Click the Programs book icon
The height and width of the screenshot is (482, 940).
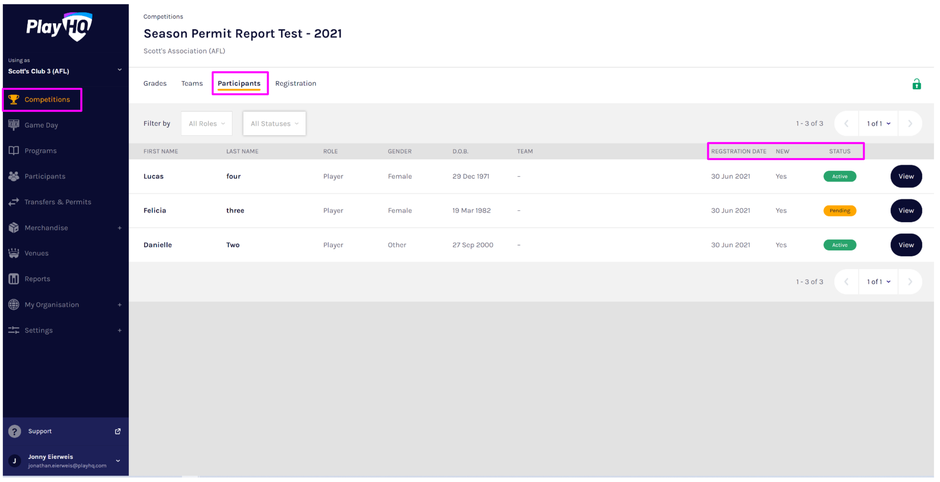click(14, 151)
